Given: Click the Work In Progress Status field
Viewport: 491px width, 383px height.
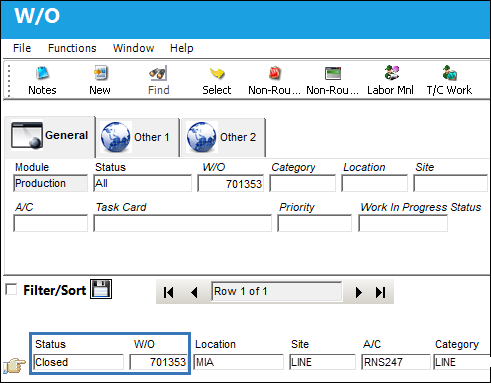Looking at the screenshot, I should tap(403, 223).
